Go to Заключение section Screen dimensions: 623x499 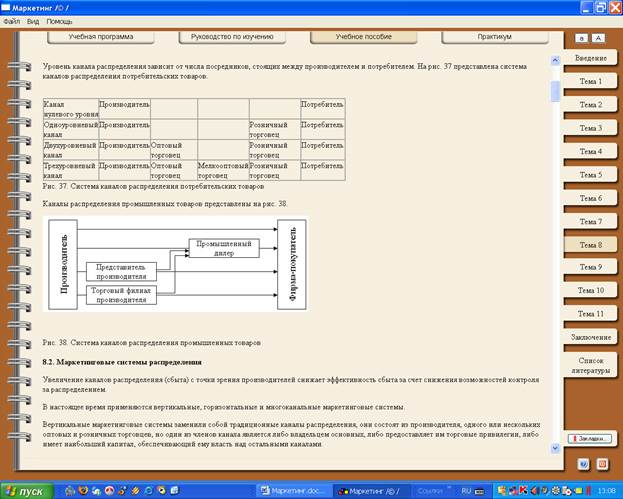(x=590, y=337)
